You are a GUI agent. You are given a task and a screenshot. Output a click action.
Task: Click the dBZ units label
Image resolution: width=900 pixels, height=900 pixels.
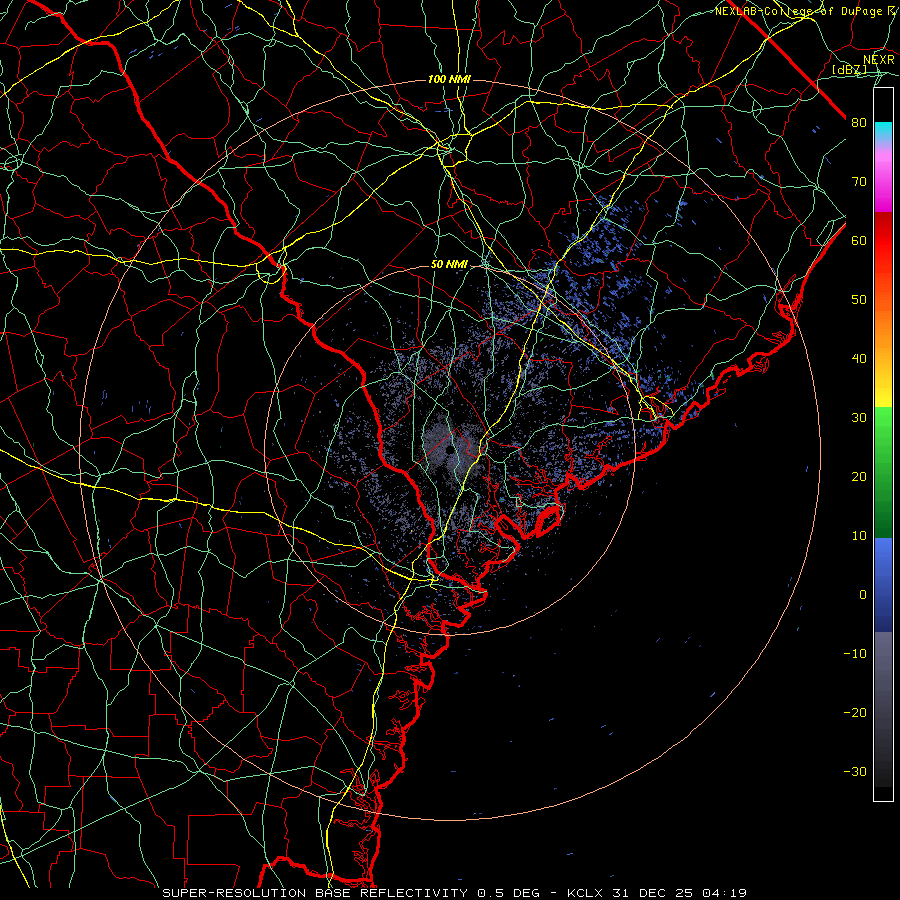click(x=849, y=69)
